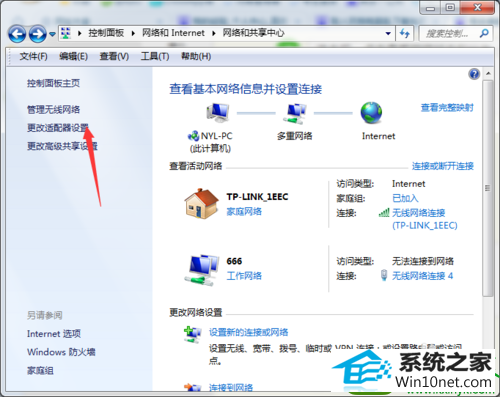This screenshot has width=500, height=397.
Task: Click the 多重网络 network icon
Action: tap(295, 113)
